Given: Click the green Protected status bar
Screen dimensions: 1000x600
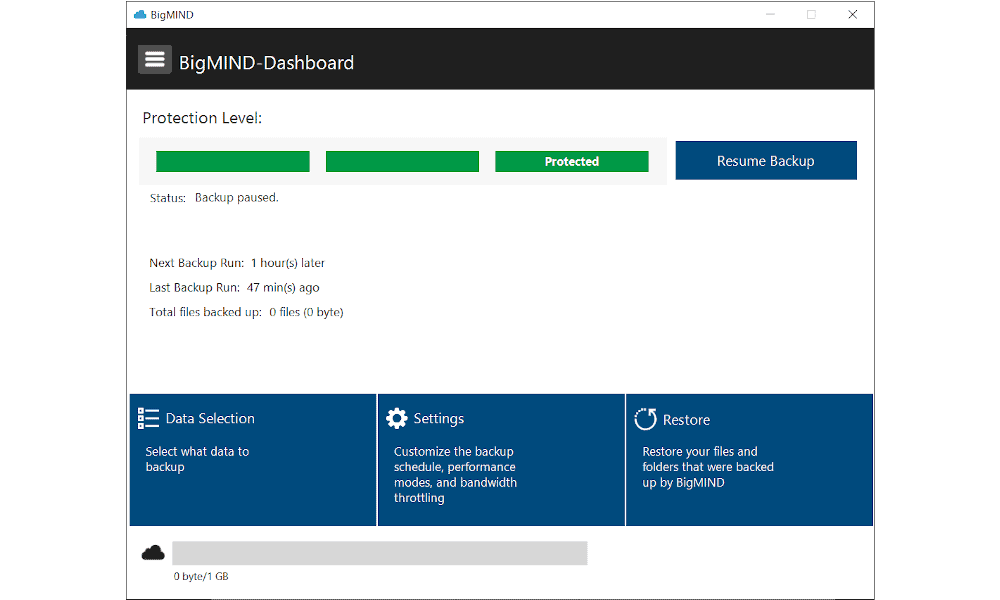Looking at the screenshot, I should (572, 161).
